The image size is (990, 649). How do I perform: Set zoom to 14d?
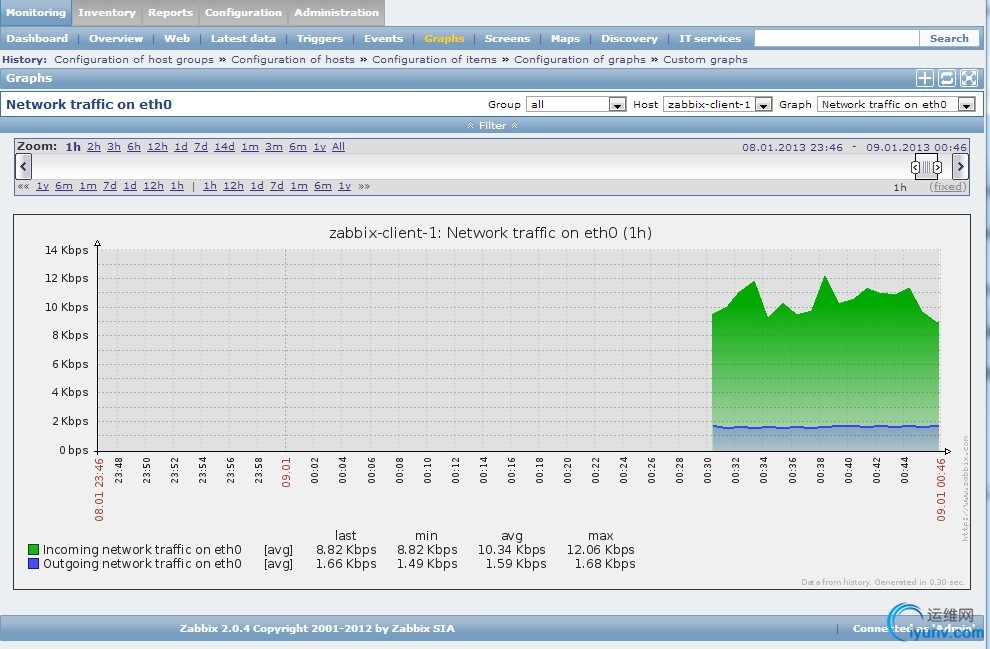click(x=224, y=146)
